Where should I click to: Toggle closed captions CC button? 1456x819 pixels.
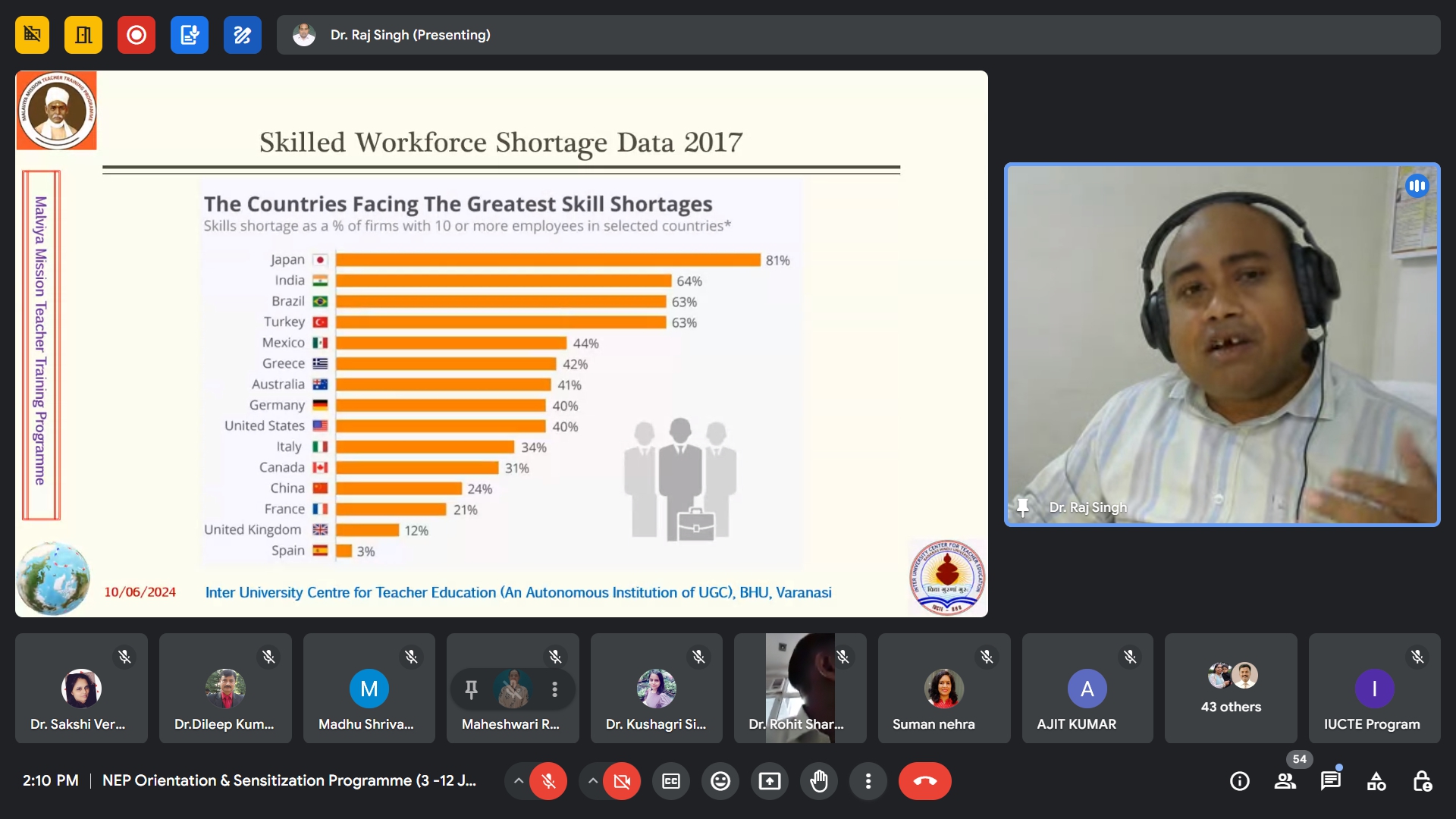tap(671, 781)
